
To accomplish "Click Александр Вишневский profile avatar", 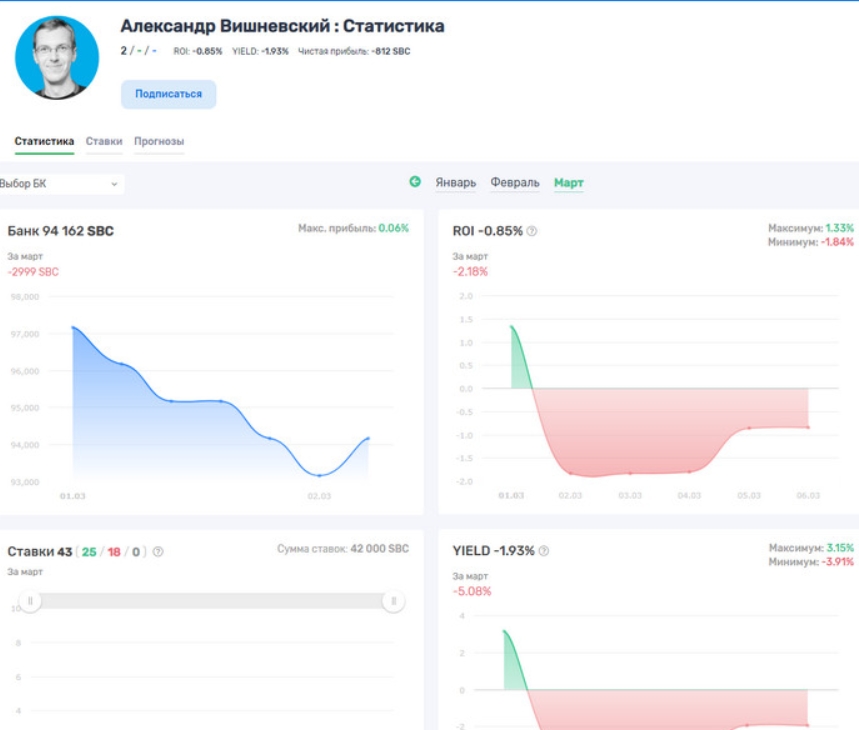I will tap(56, 58).
